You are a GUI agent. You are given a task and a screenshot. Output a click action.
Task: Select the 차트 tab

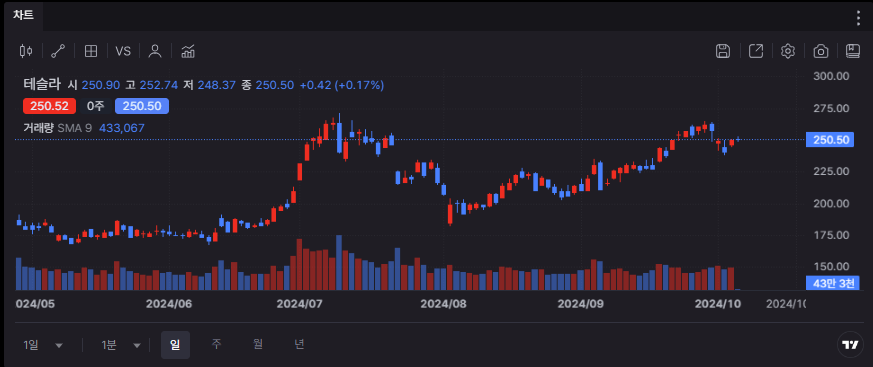24,16
